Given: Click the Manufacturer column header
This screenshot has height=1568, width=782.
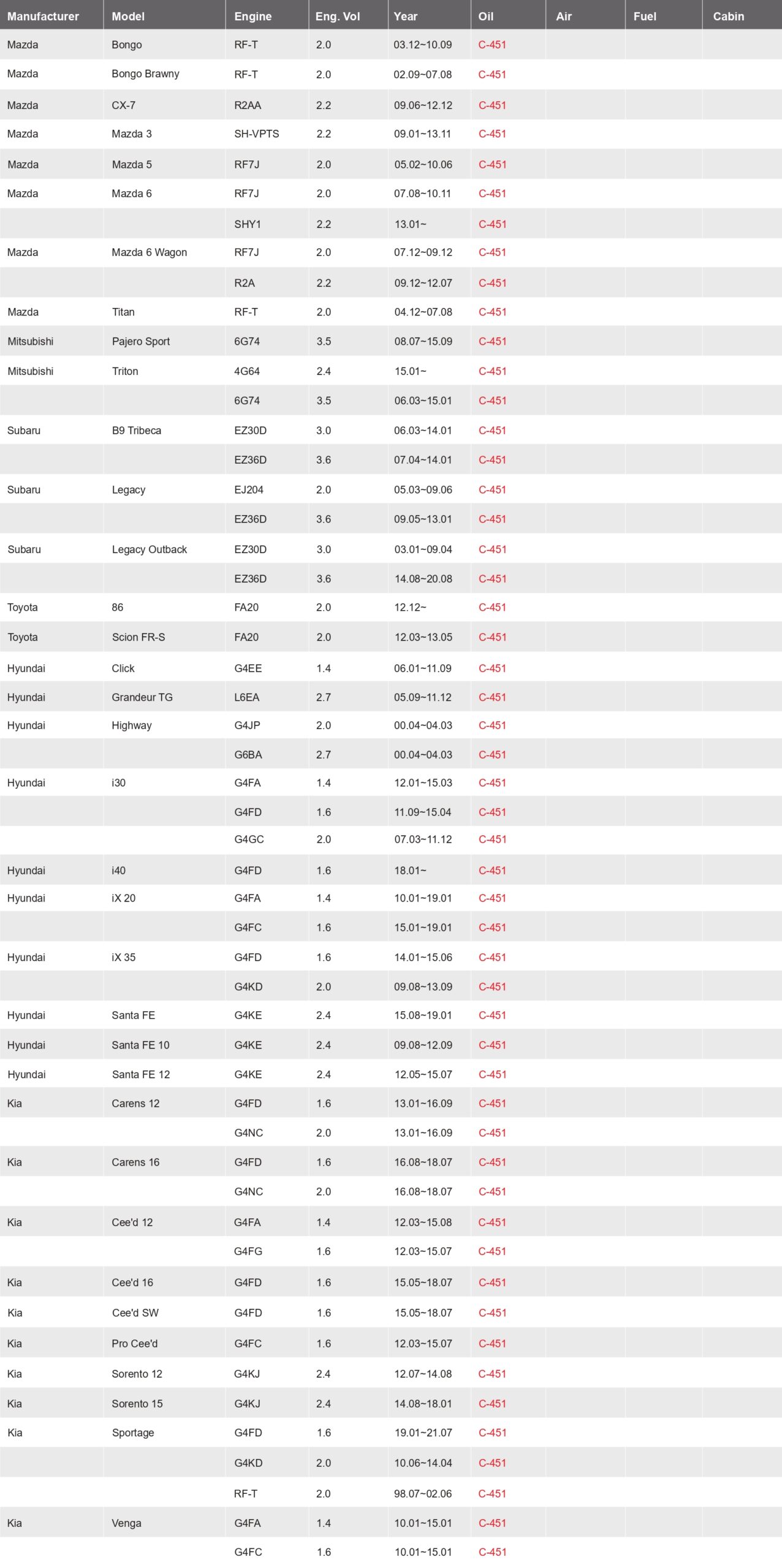Looking at the screenshot, I should [x=43, y=17].
